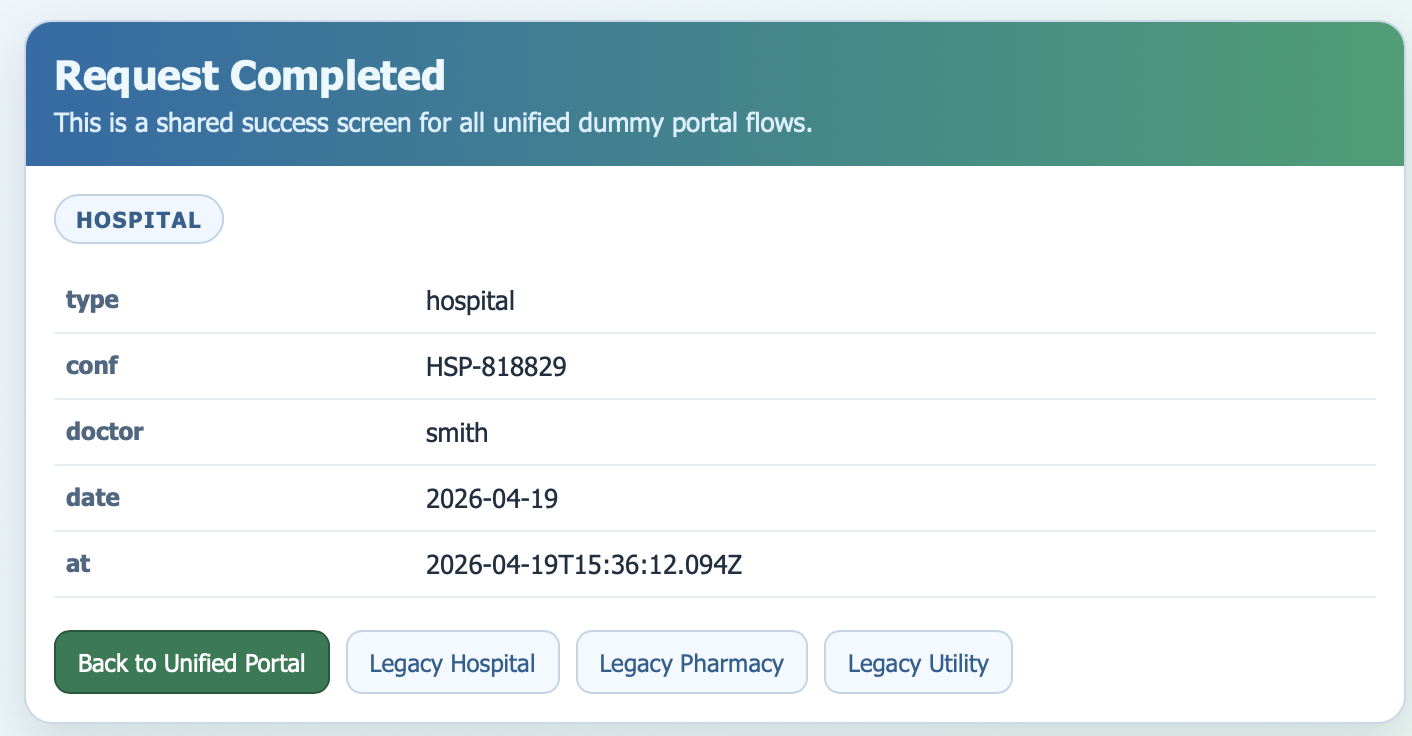Click the 'hospital' type value
Viewport: 1412px width, 736px height.
point(470,300)
